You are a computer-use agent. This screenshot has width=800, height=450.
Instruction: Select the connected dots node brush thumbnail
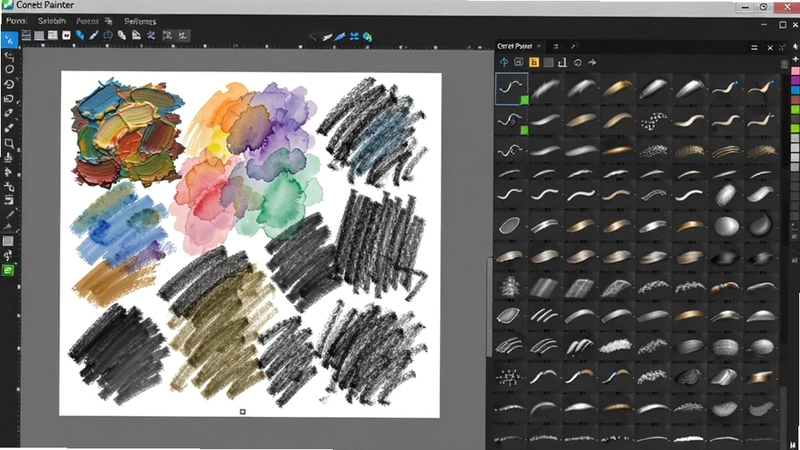508,378
